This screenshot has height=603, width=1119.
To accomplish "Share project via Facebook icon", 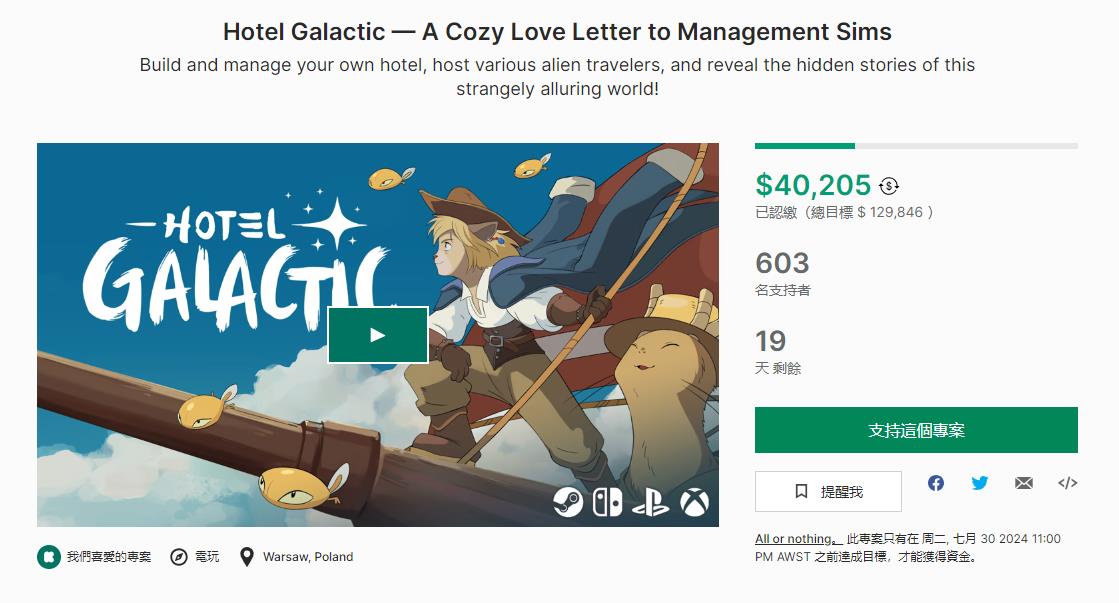I will (x=936, y=483).
